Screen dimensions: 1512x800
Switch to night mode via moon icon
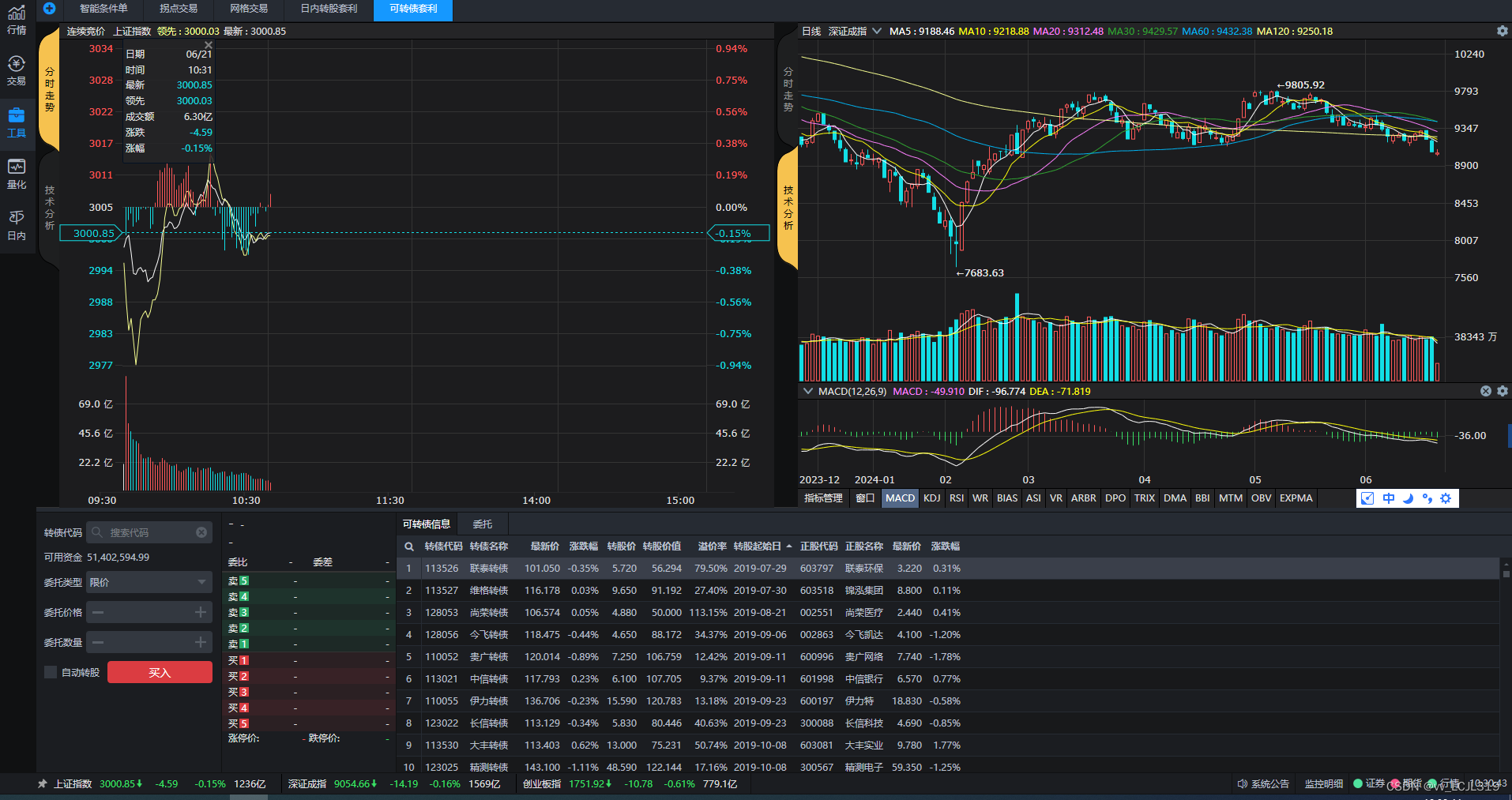(x=1407, y=498)
